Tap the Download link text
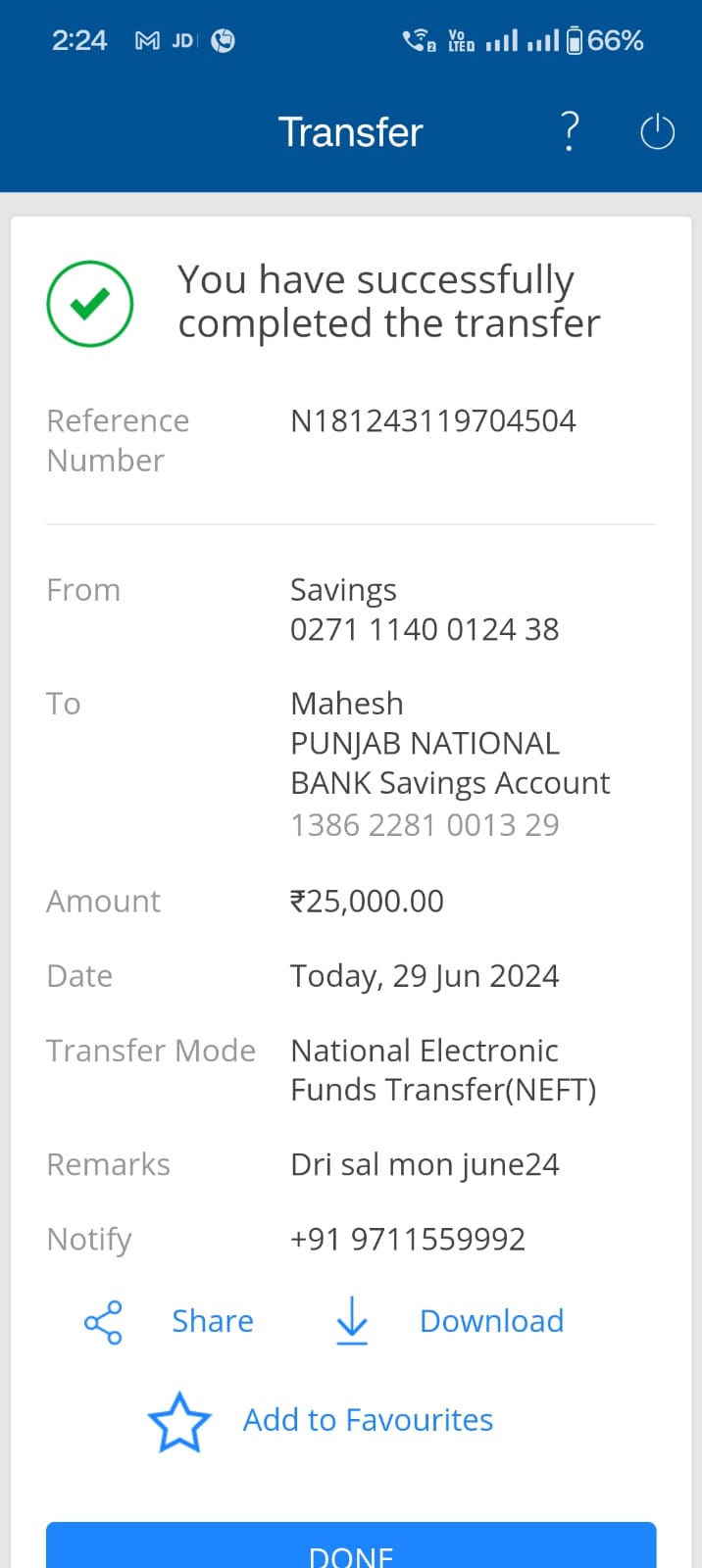 click(x=491, y=1321)
